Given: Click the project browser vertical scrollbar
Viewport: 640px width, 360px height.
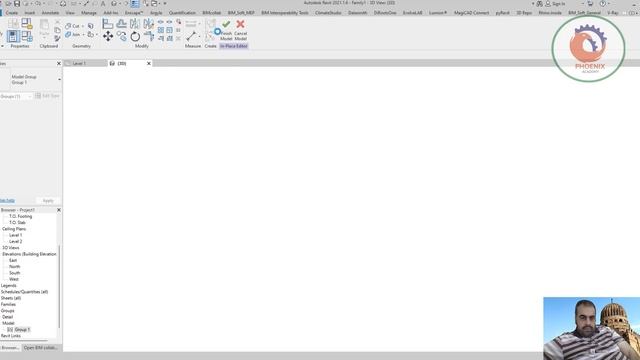Looking at the screenshot, I should [60, 286].
